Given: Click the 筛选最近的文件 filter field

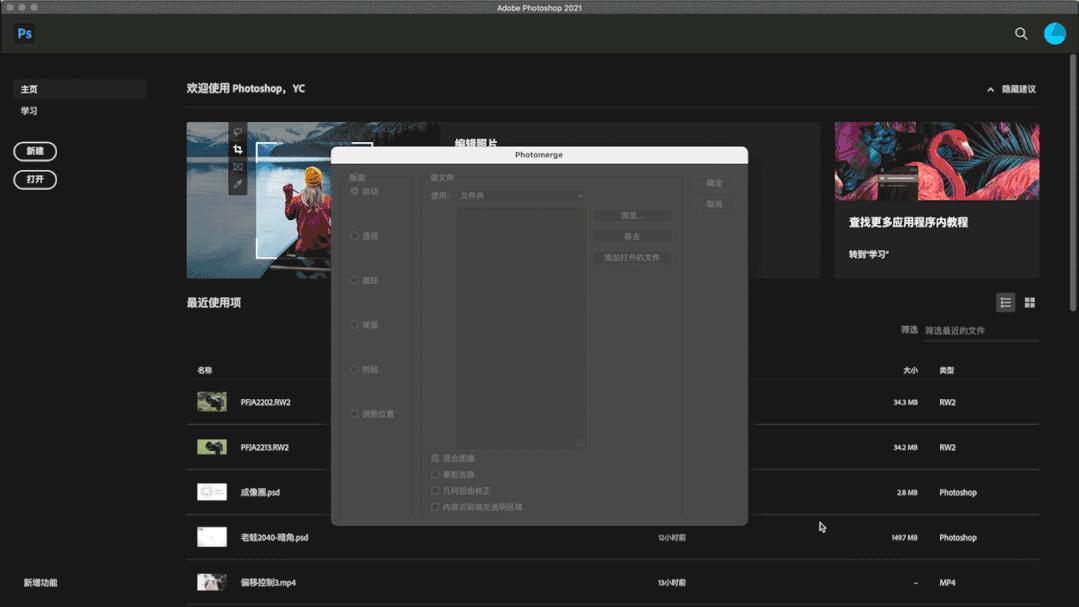Looking at the screenshot, I should click(980, 330).
